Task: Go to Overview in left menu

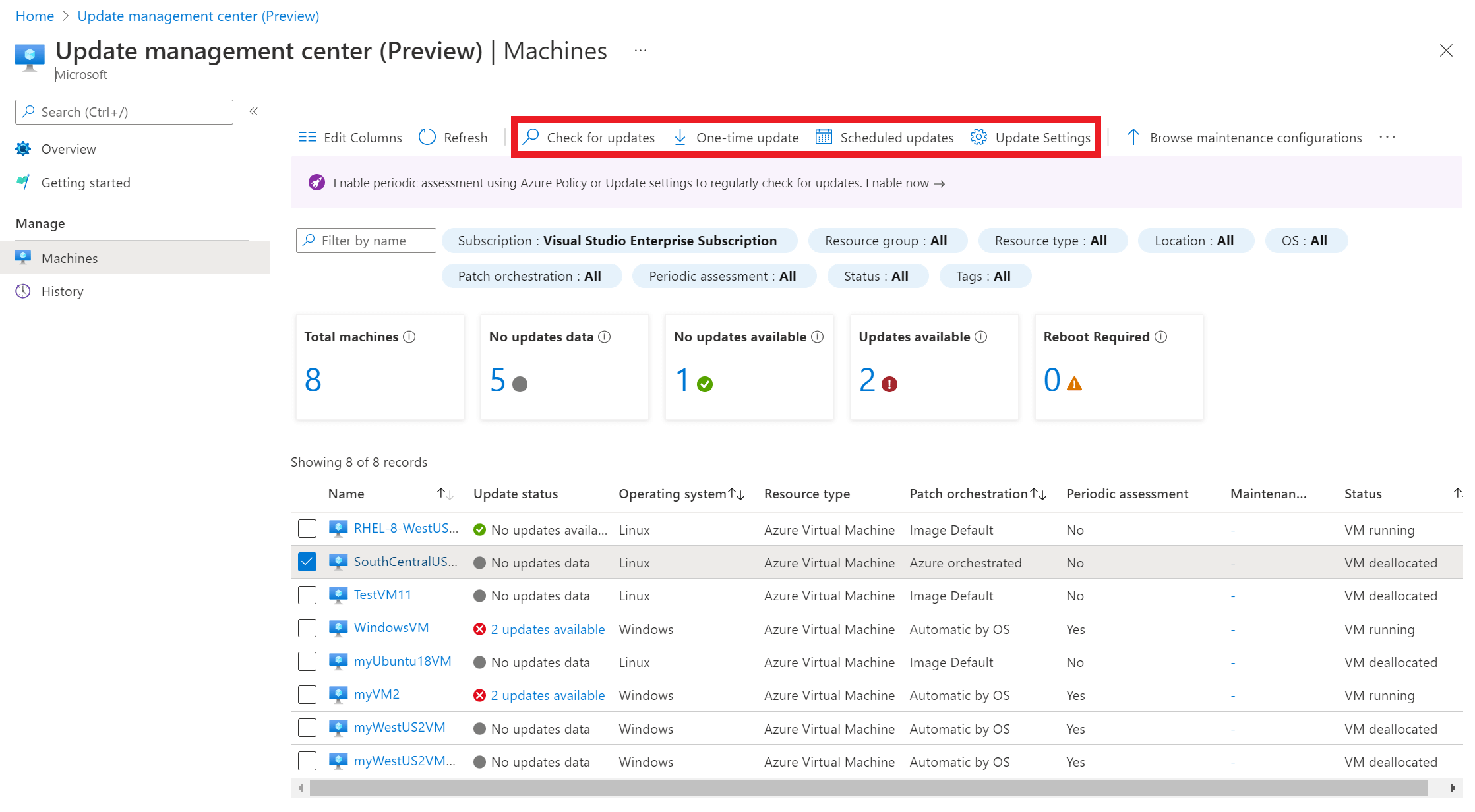Action: (x=69, y=149)
